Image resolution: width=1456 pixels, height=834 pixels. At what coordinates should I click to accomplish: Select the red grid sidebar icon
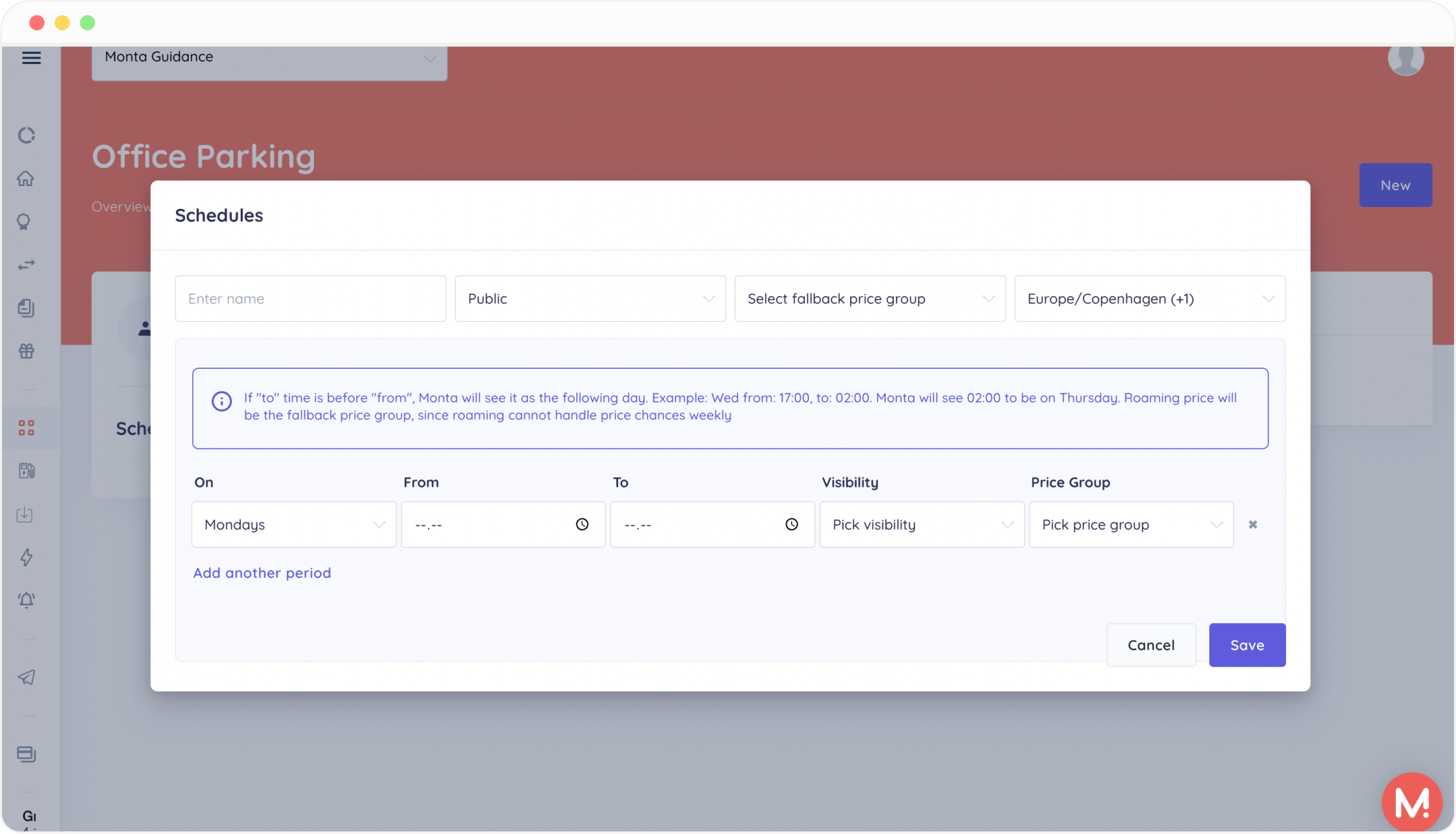coord(26,428)
